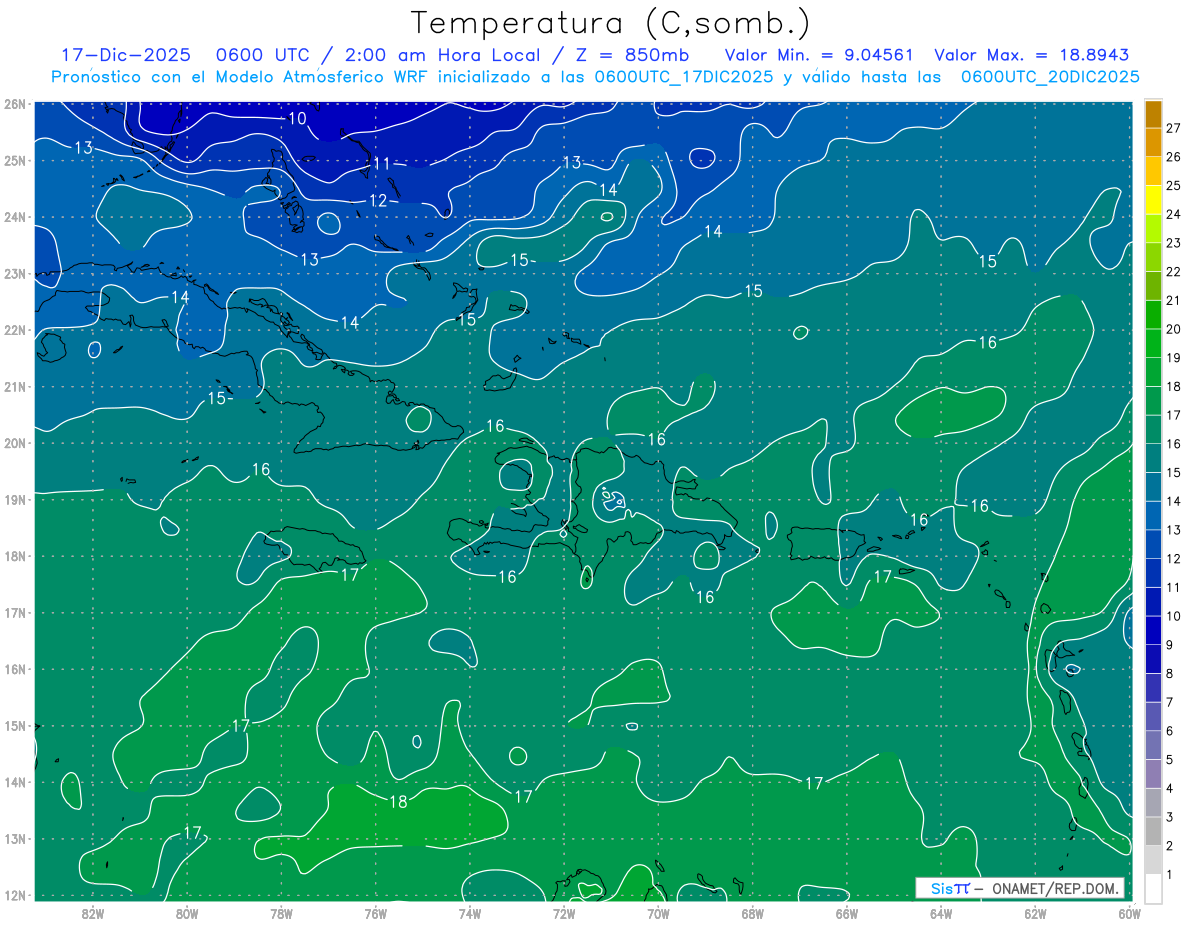This screenshot has height=927, width=1200.
Task: Click the contour label 11 on the map
Action: 382,163
